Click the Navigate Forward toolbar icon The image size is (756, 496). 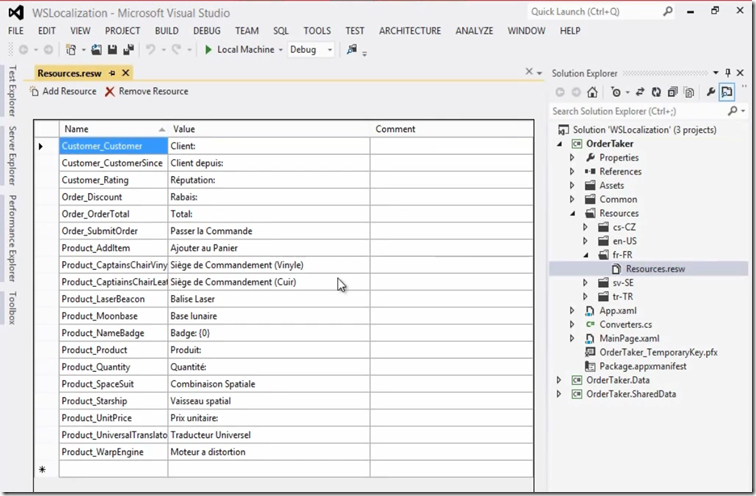[48, 50]
